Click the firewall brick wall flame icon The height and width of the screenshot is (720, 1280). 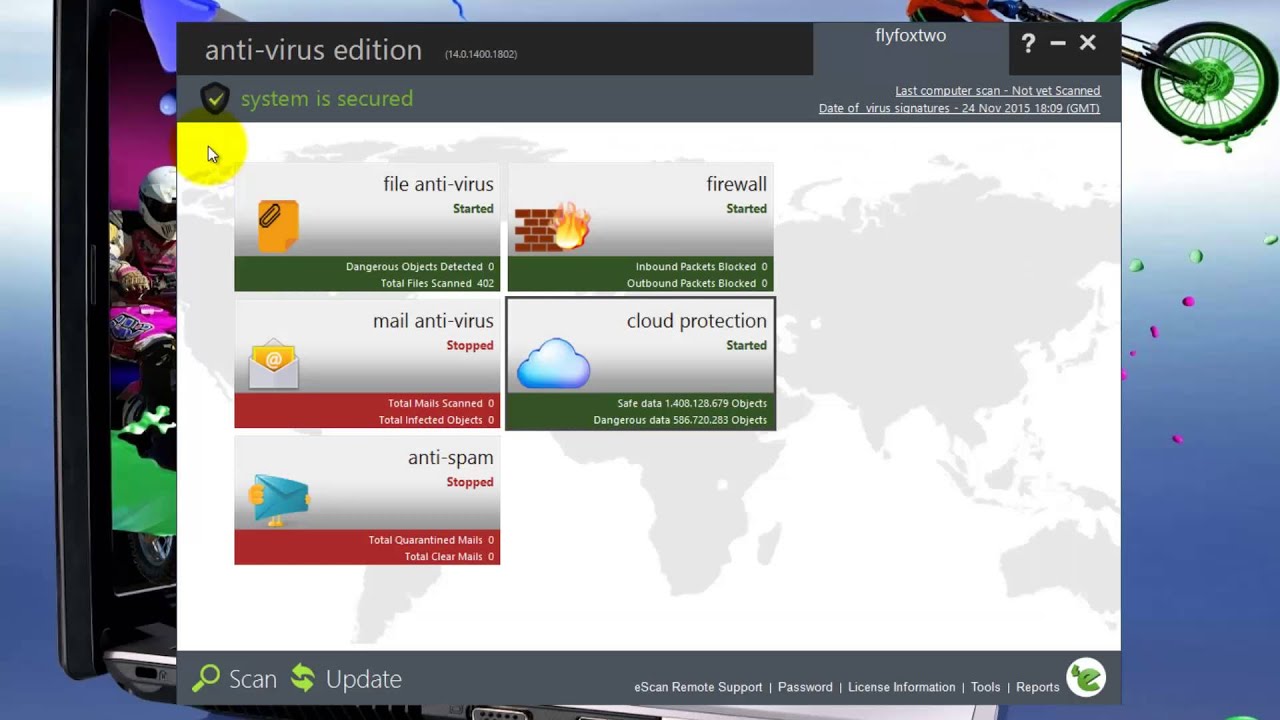click(552, 227)
